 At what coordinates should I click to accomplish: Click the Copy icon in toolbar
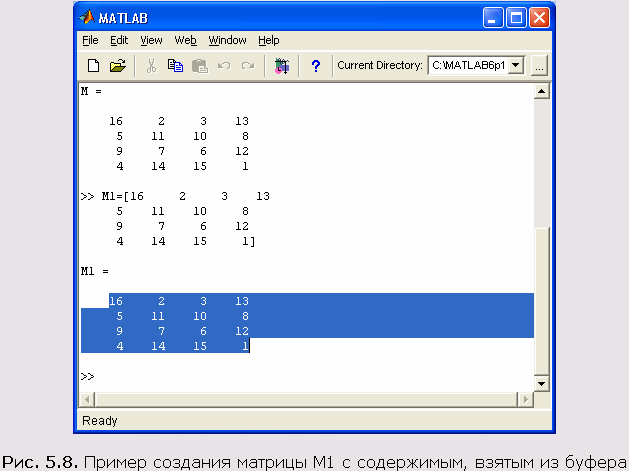175,65
